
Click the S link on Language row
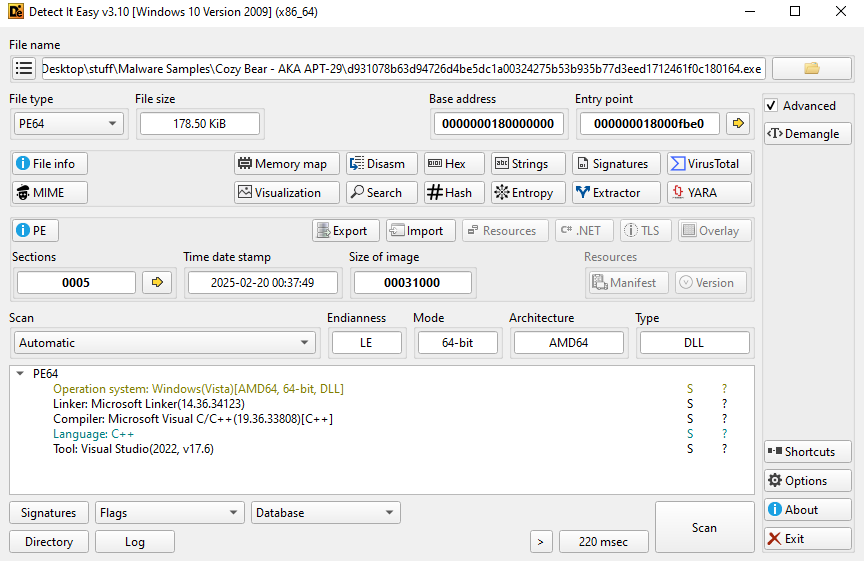[x=690, y=434]
